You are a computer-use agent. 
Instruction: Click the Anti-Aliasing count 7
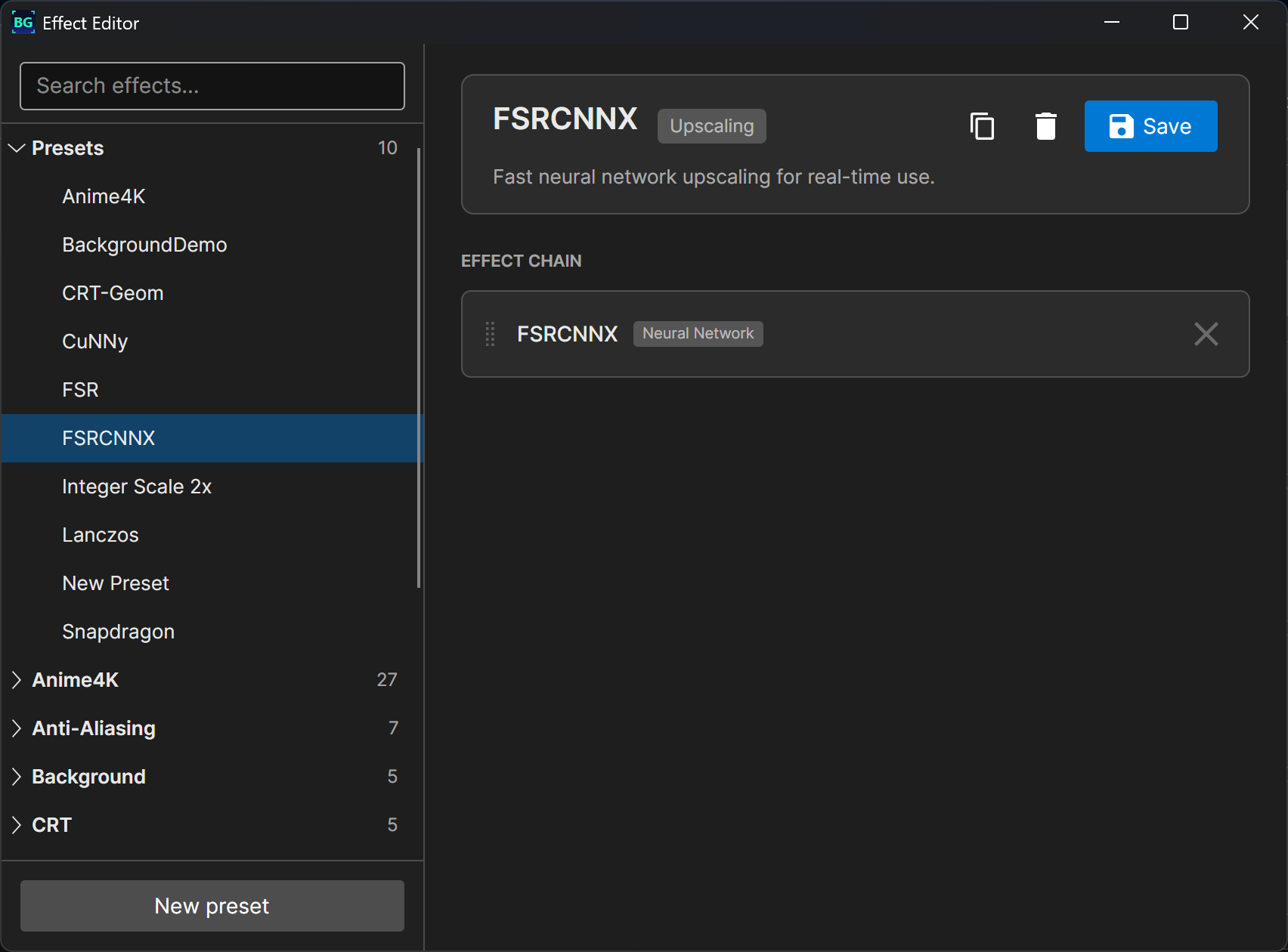393,728
